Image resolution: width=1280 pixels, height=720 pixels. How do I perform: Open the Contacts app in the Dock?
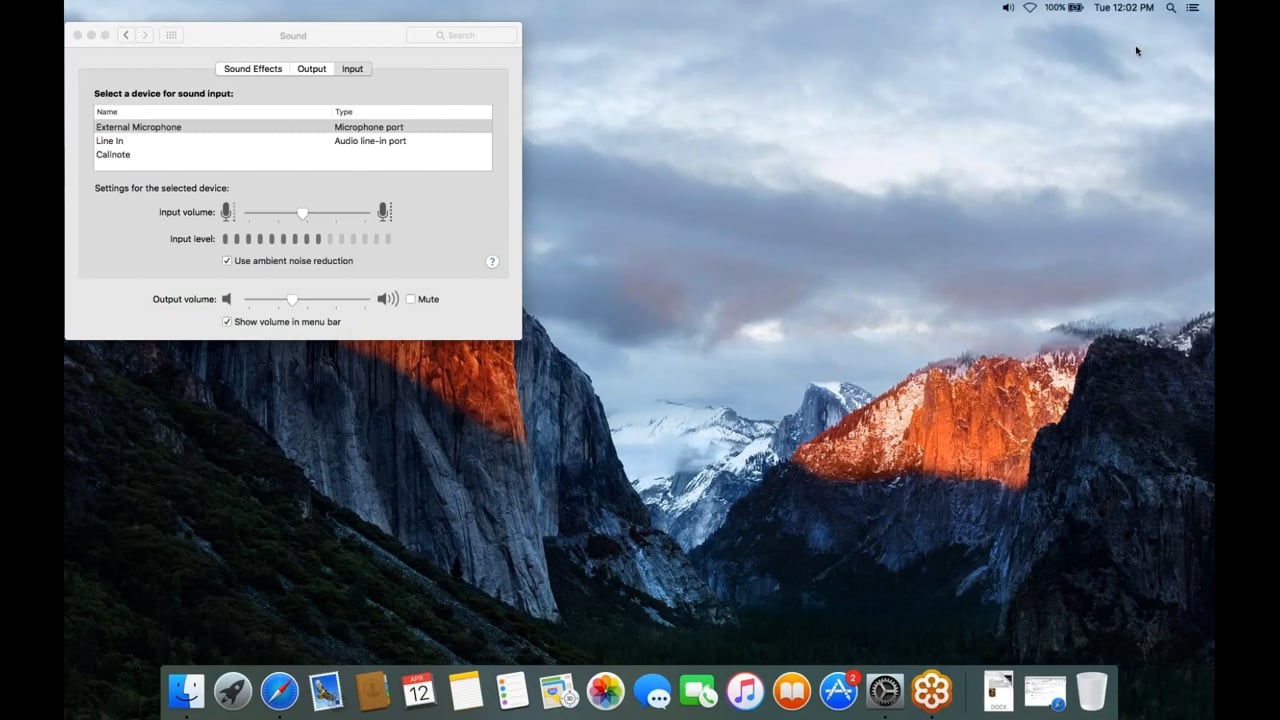[x=372, y=691]
